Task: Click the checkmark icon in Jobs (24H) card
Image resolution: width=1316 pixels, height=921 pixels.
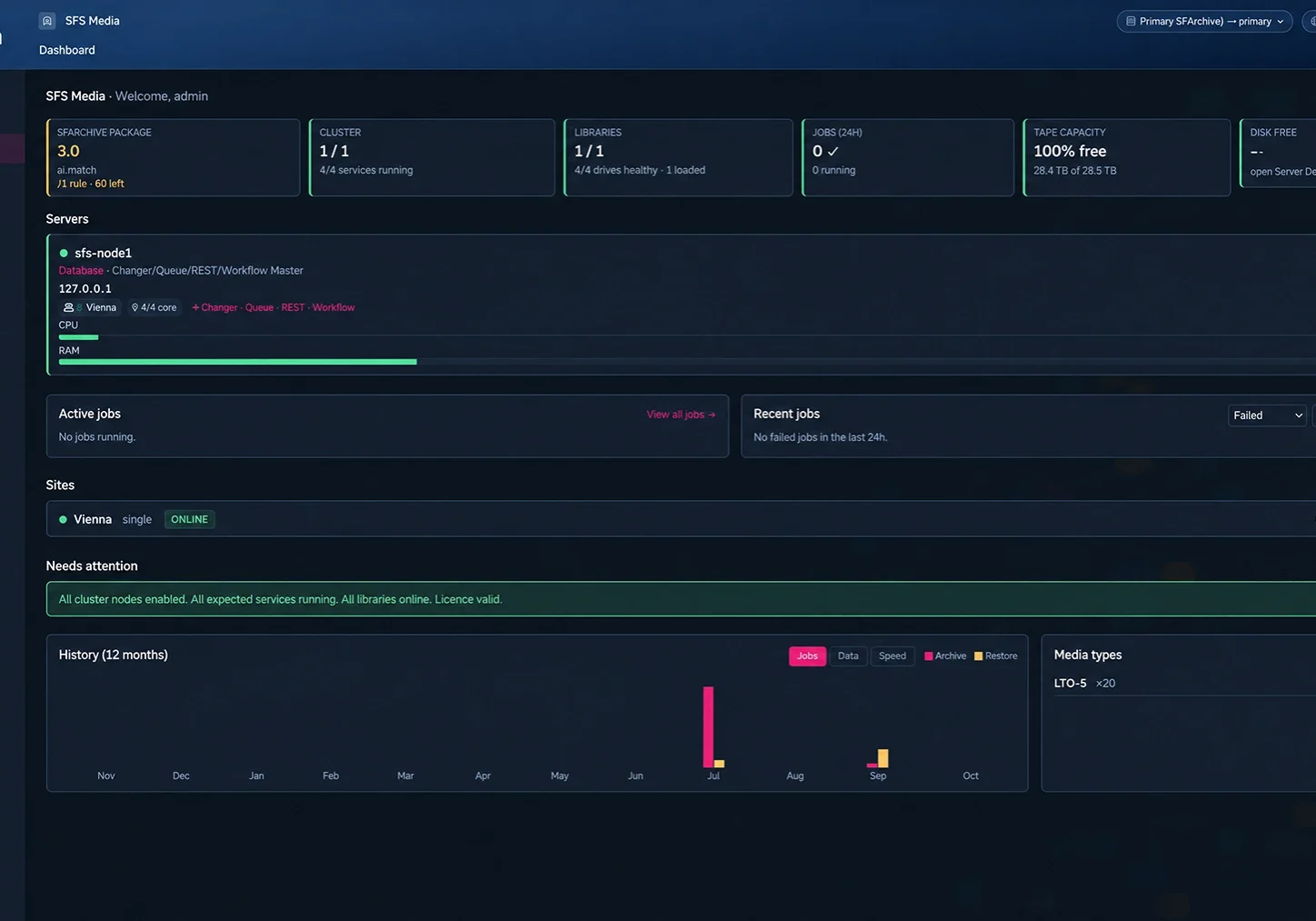Action: click(x=832, y=151)
